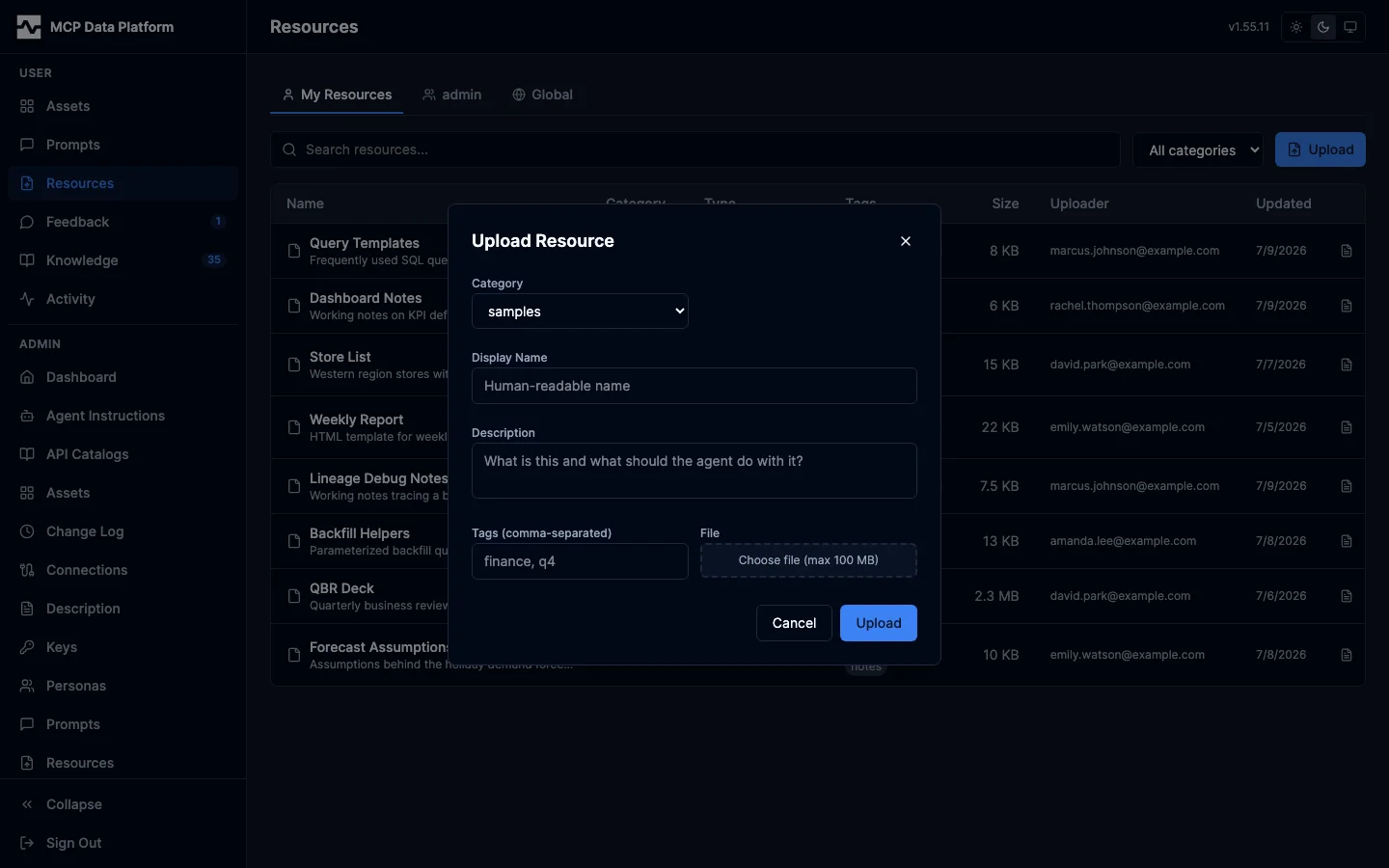The height and width of the screenshot is (868, 1389).
Task: Collapse the sidebar
Action: tap(123, 804)
